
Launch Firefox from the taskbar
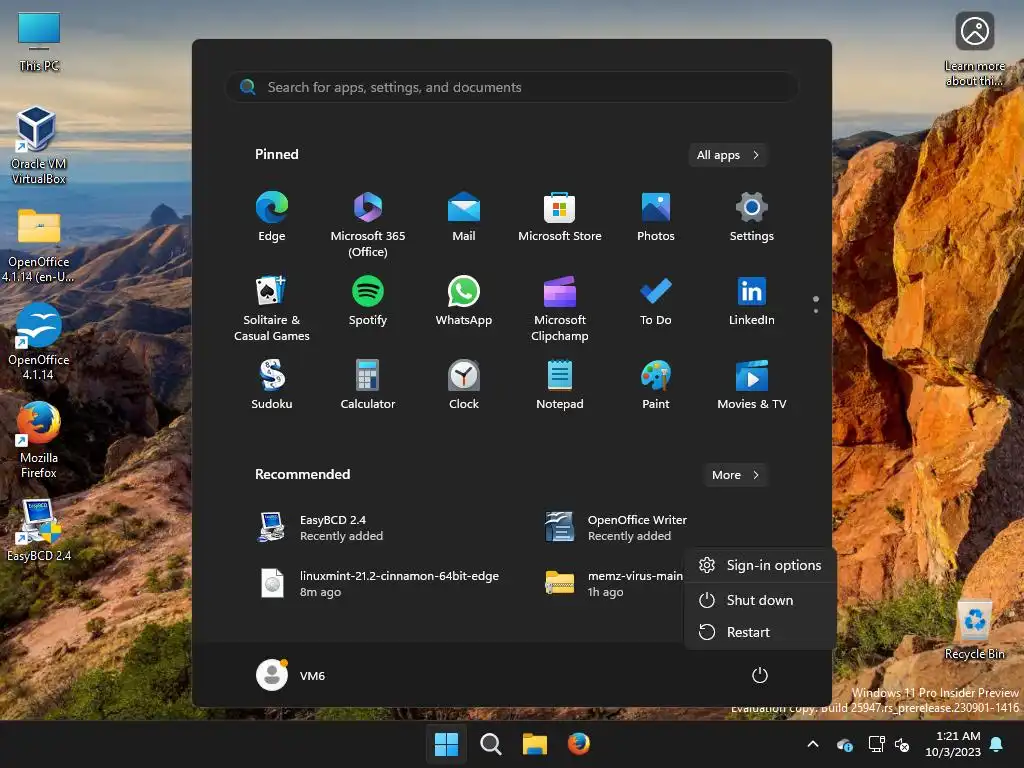click(x=579, y=744)
